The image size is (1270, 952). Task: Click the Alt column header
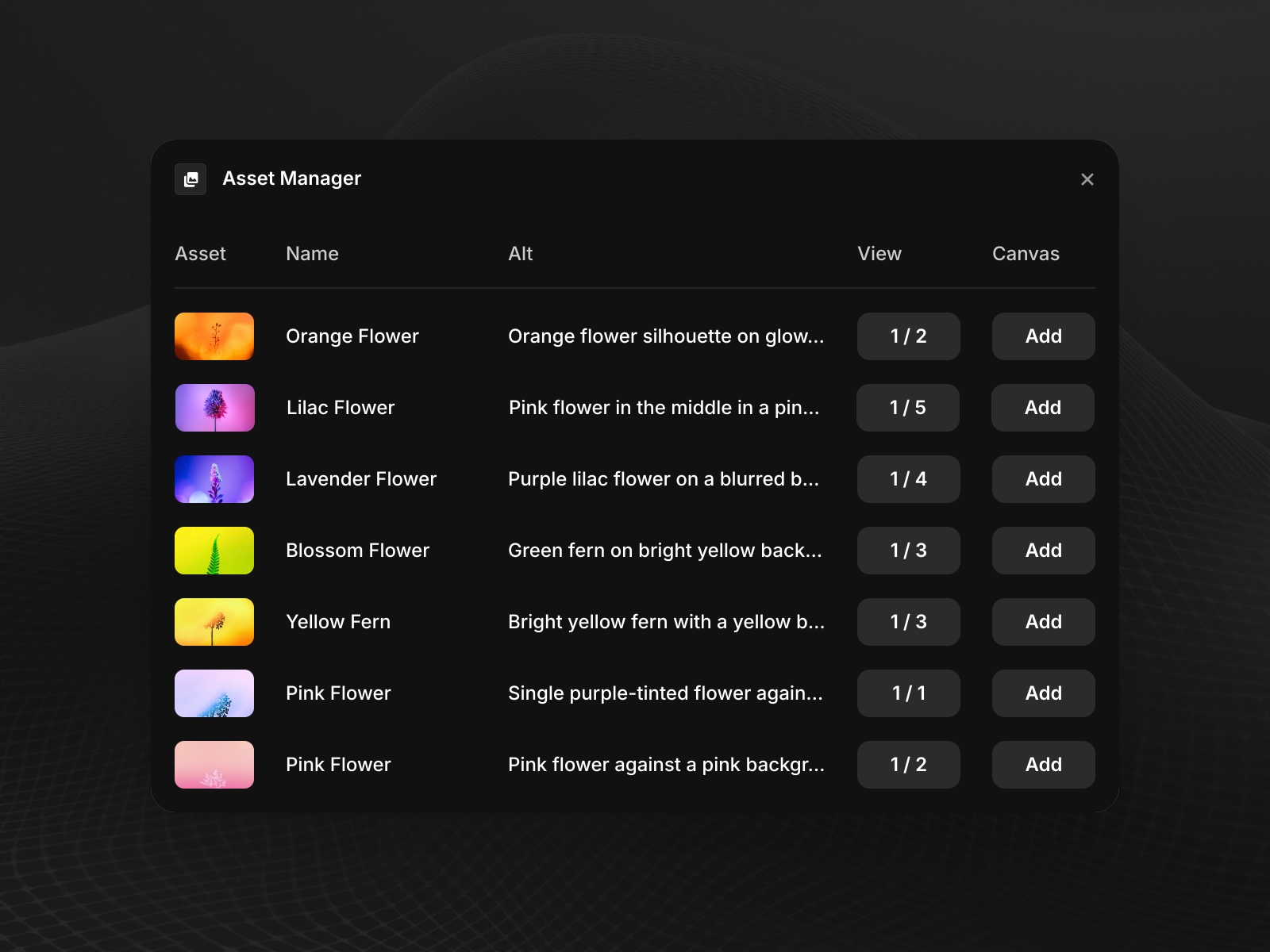[x=521, y=254]
